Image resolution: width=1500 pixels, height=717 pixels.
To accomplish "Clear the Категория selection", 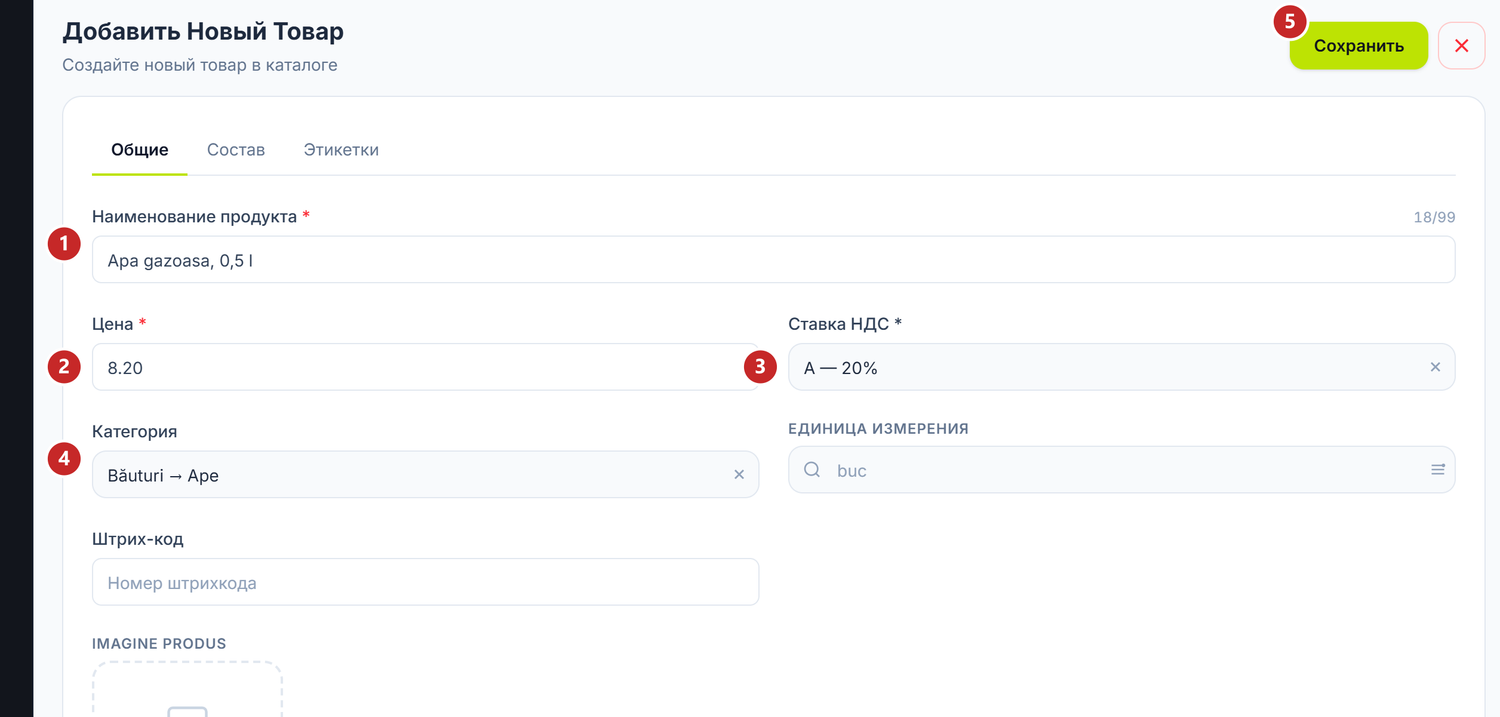I will point(739,475).
